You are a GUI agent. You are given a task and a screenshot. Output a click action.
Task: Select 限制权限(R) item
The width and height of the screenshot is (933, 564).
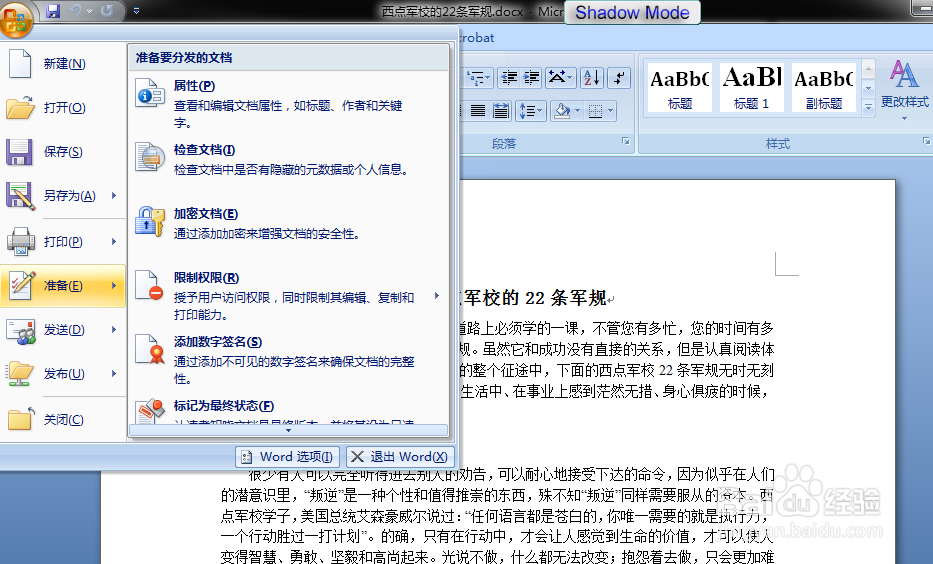coord(289,296)
